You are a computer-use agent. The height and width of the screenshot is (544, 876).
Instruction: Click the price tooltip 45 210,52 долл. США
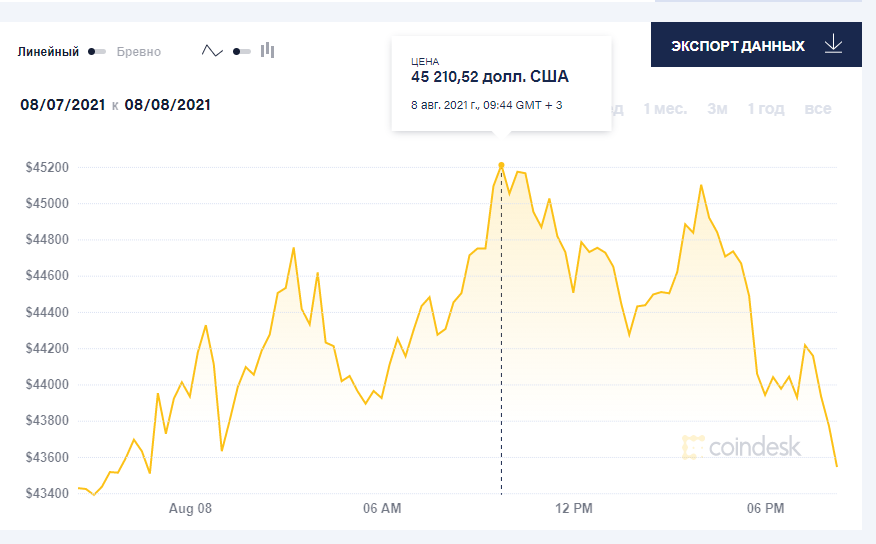click(490, 77)
